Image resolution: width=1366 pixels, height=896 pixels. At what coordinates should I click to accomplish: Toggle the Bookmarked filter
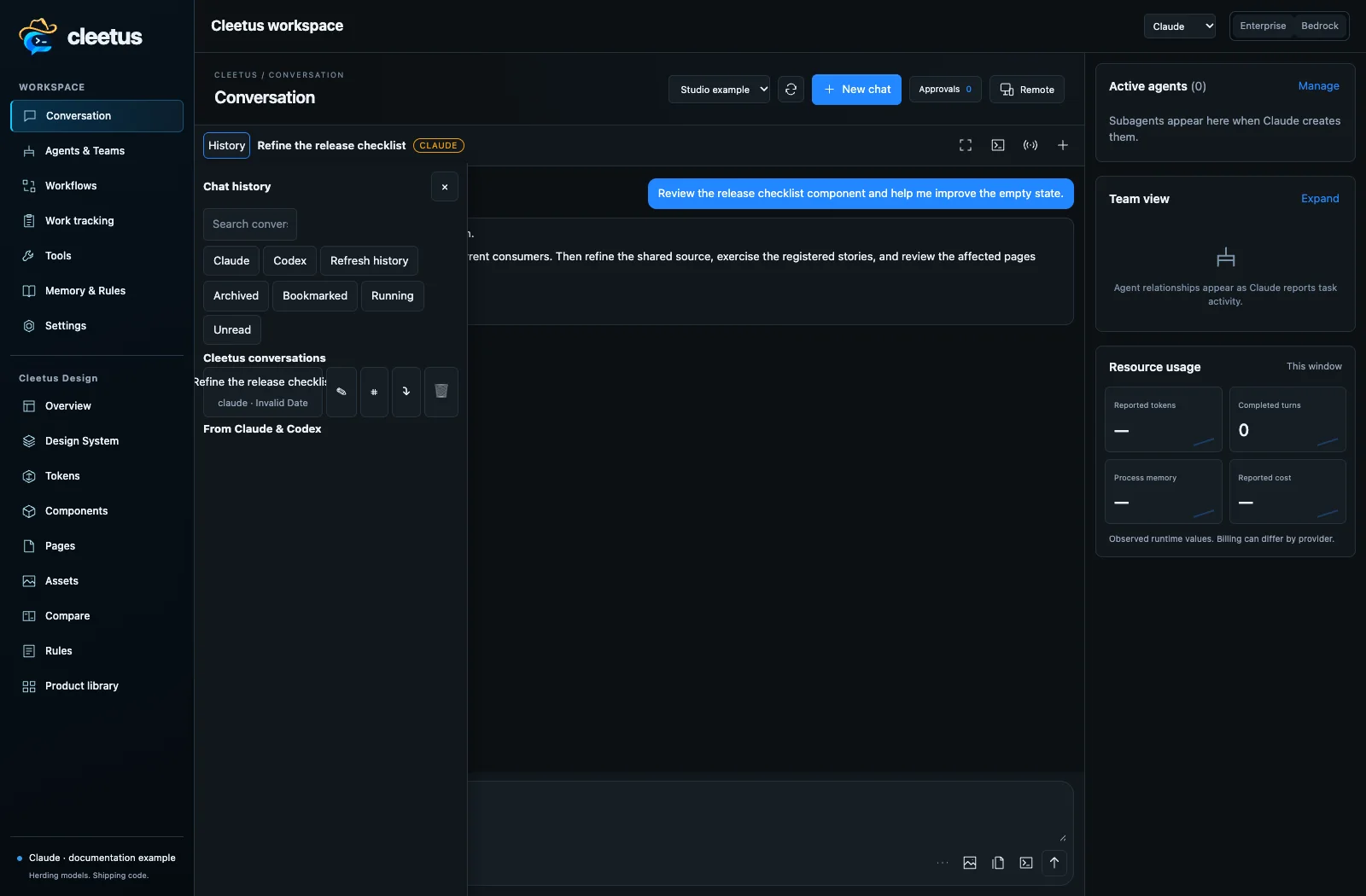pyautogui.click(x=315, y=296)
